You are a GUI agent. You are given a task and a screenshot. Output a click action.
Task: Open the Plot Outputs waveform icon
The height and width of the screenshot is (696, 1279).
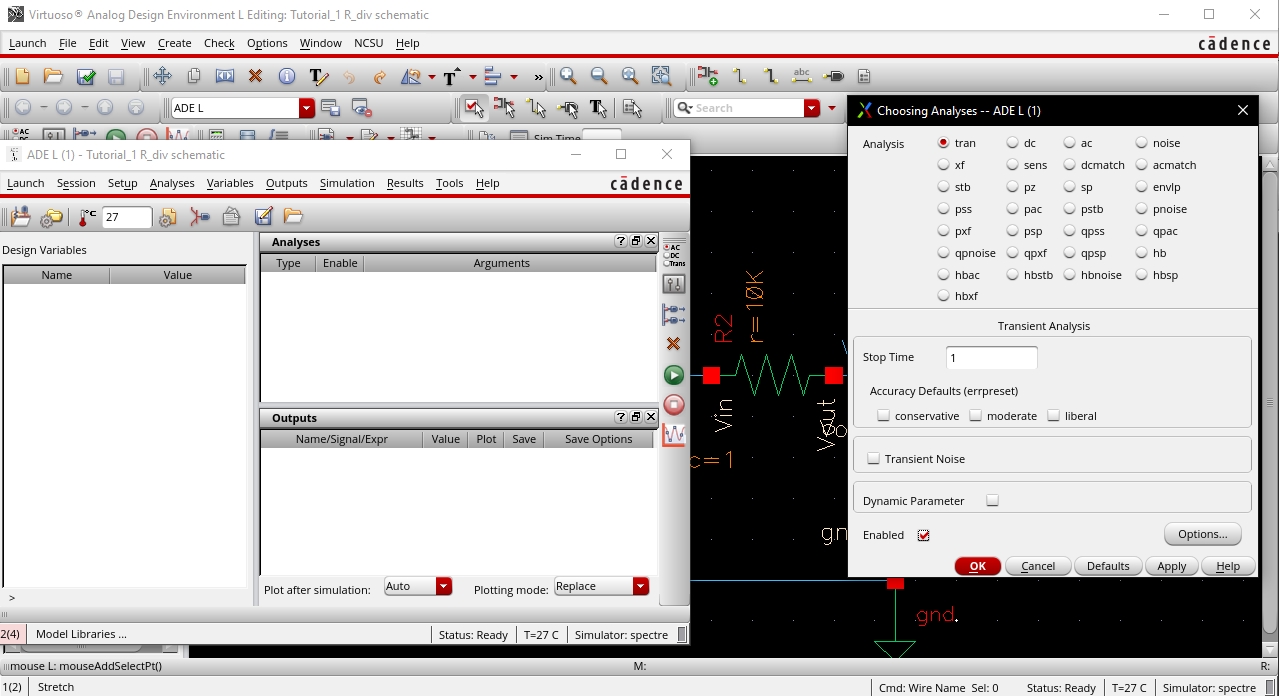[674, 435]
